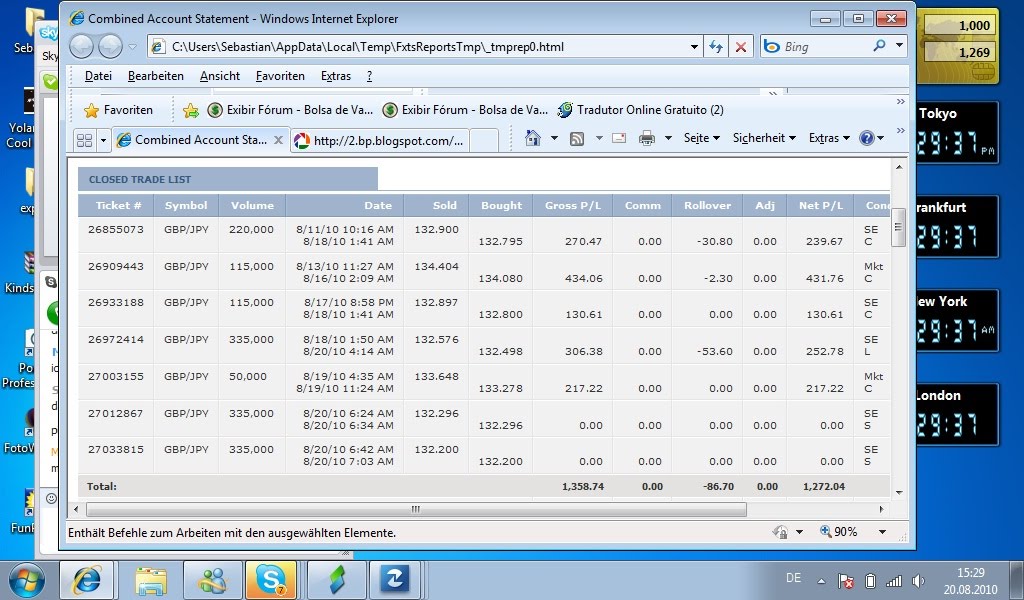Click the Add to Favorites bar star icon
The height and width of the screenshot is (600, 1024).
(x=191, y=110)
